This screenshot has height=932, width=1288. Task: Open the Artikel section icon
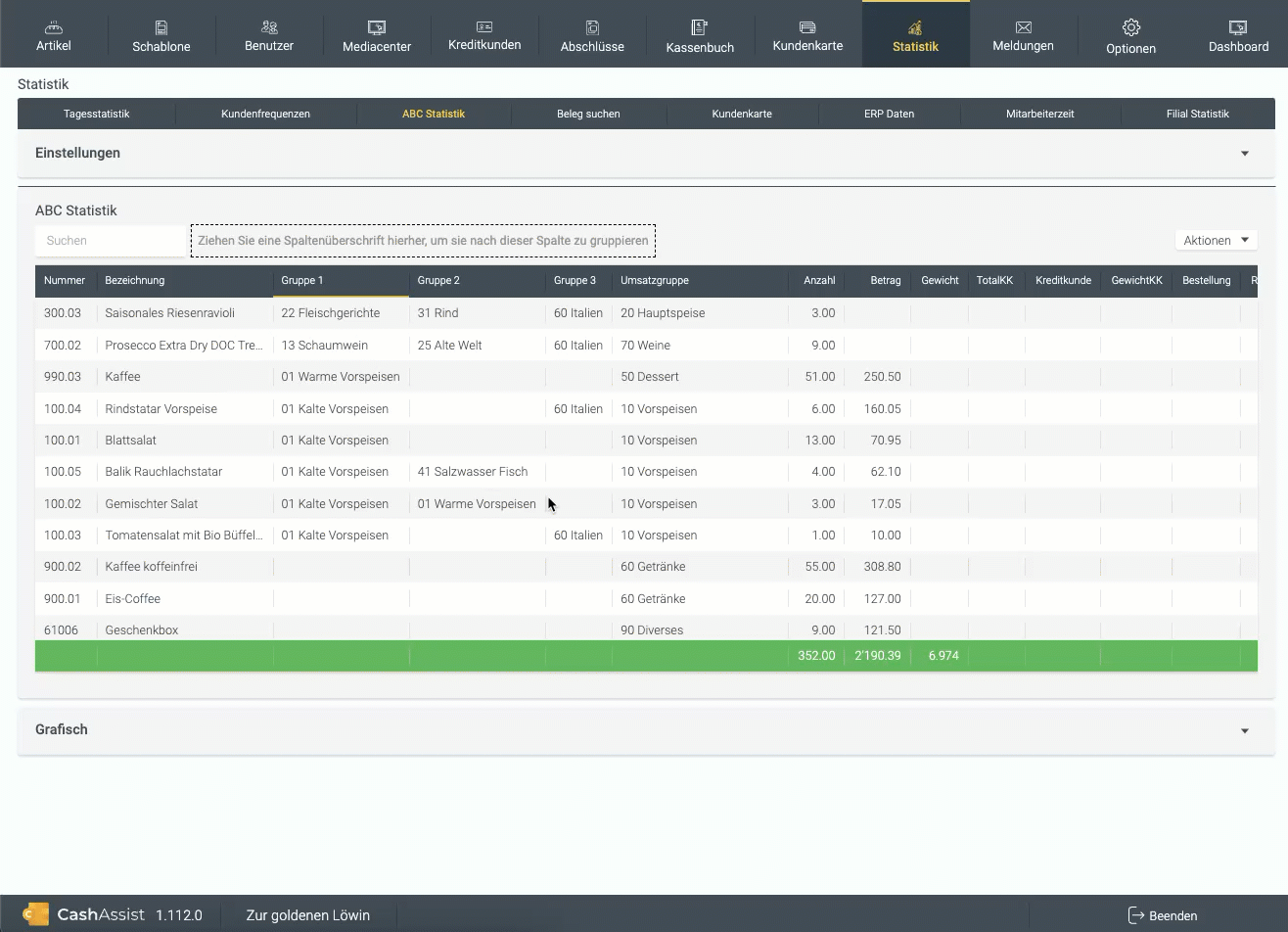point(54,27)
